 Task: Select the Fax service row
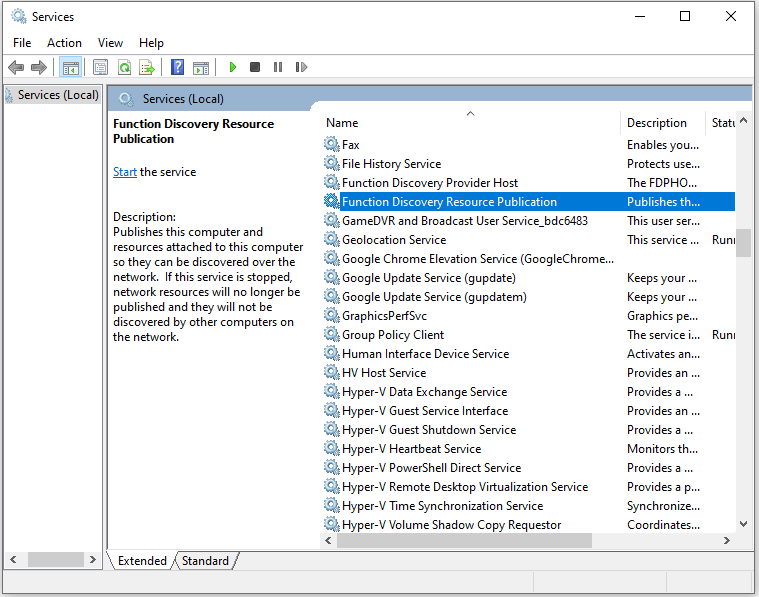pyautogui.click(x=529, y=144)
